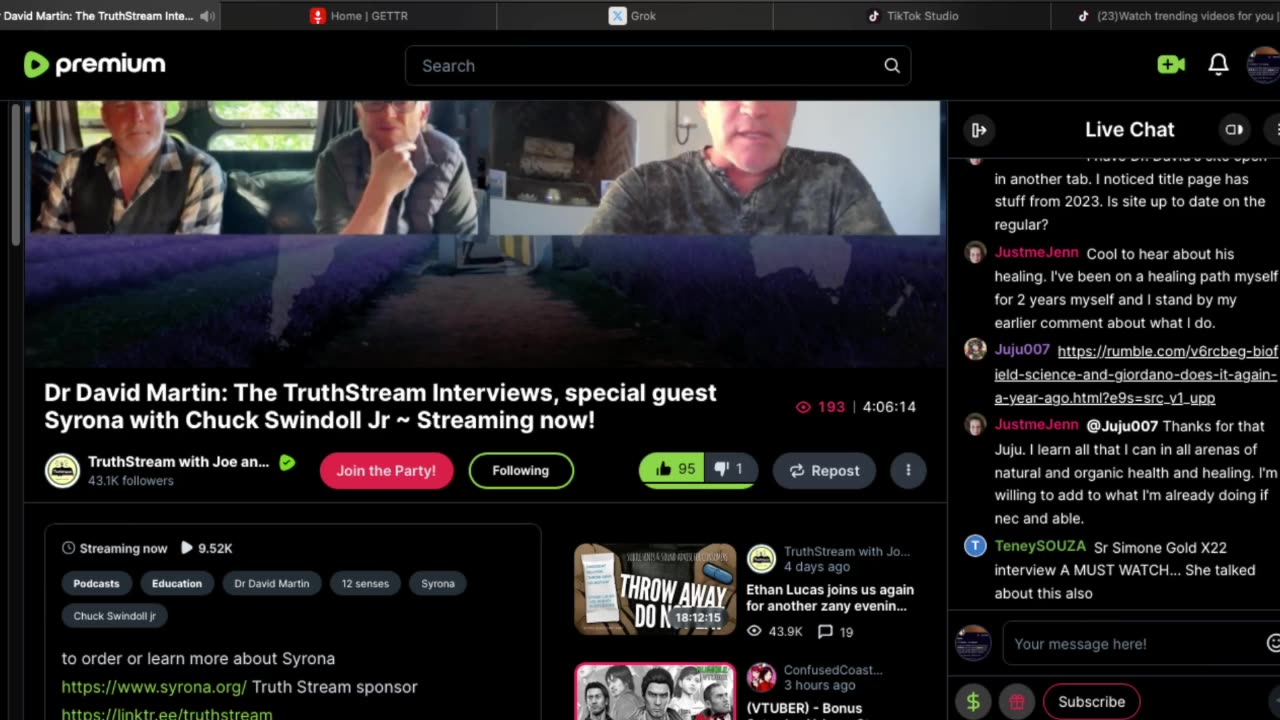Click the TruthStream verified badge
The height and width of the screenshot is (720, 1280).
[x=288, y=463]
